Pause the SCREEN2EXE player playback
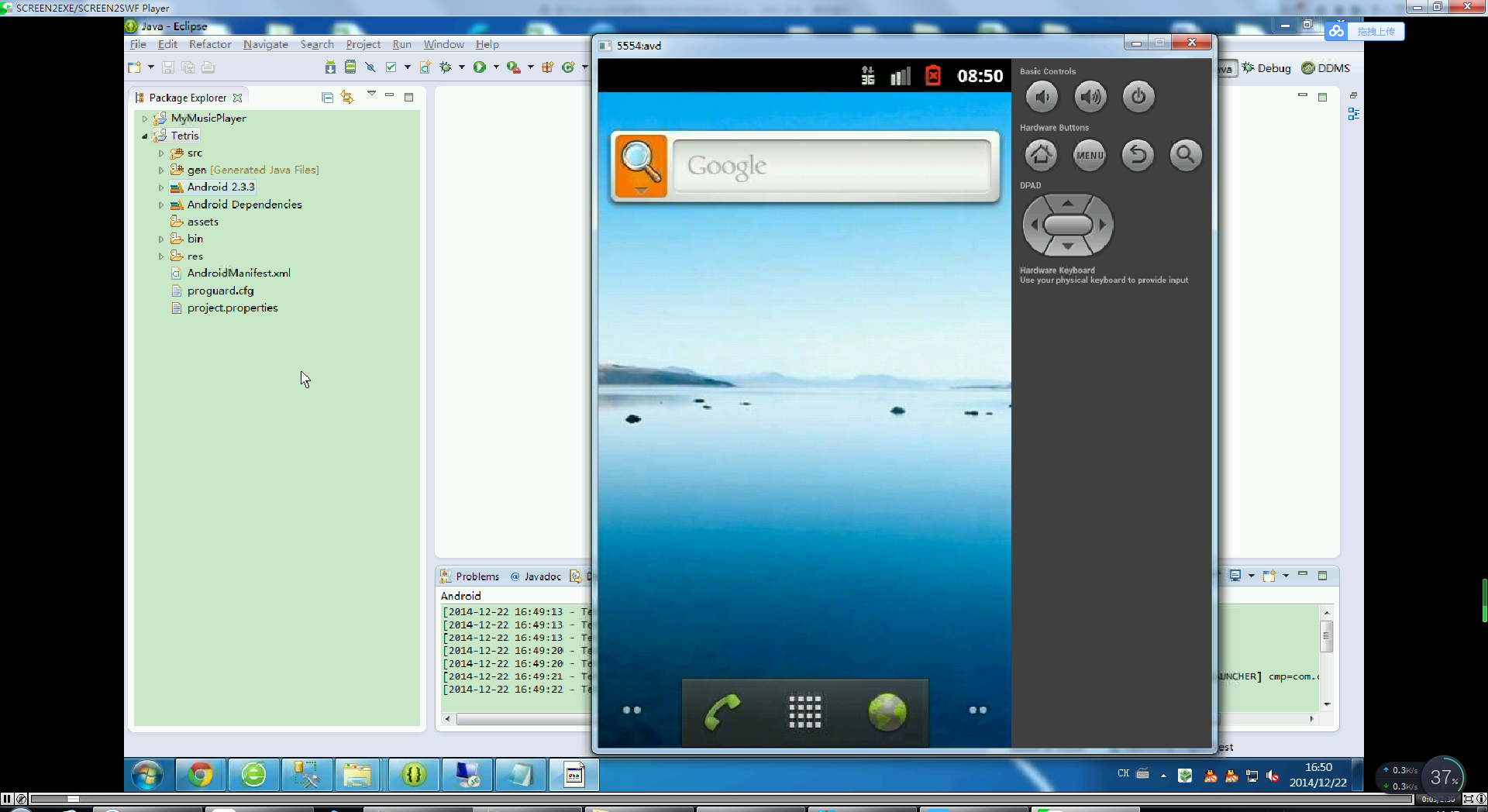Screen dimensions: 1488x812 7,799
